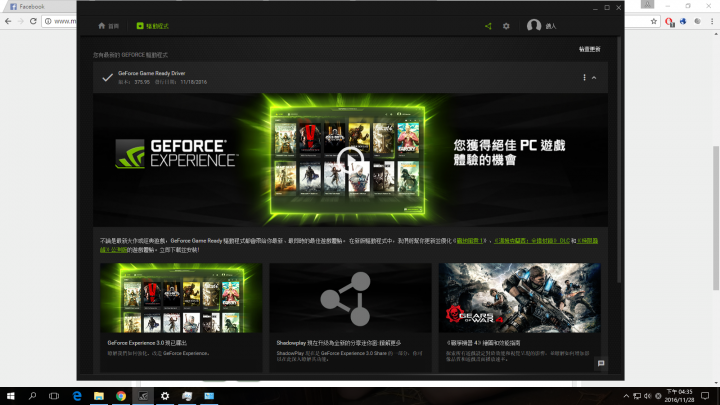Open the Home tab with house icon
Screen dimensions: 720x405
coord(108,26)
